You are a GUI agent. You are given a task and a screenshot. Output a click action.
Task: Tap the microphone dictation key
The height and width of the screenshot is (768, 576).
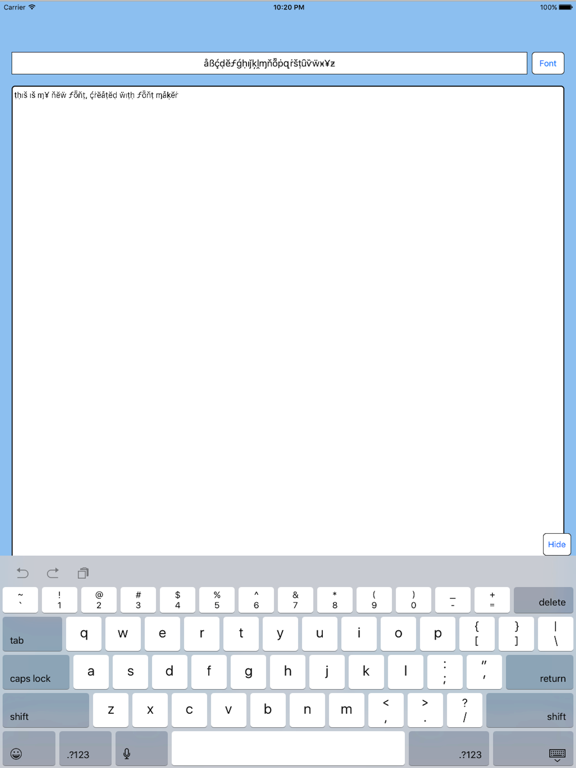coord(142,748)
